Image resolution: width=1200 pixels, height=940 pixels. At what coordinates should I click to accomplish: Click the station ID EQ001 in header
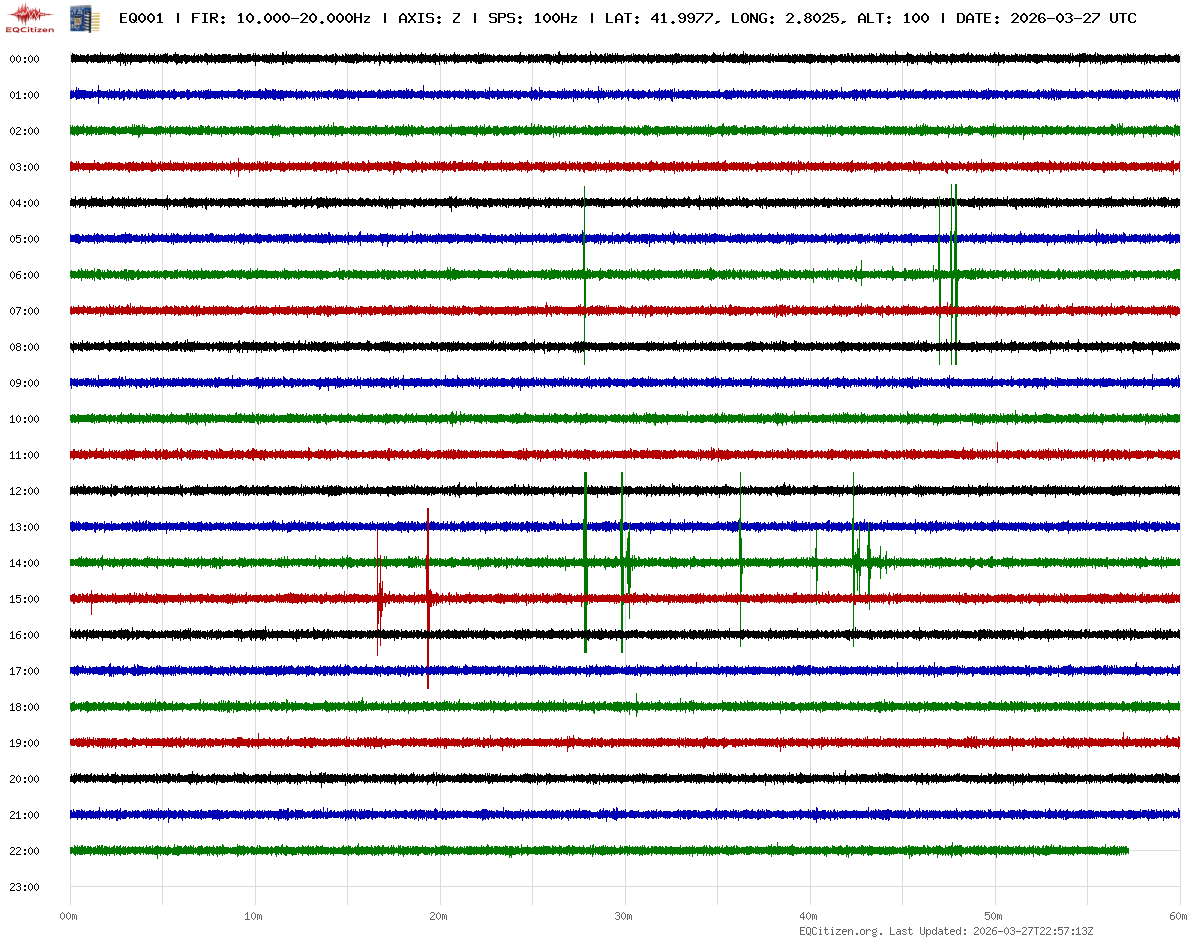pyautogui.click(x=141, y=18)
